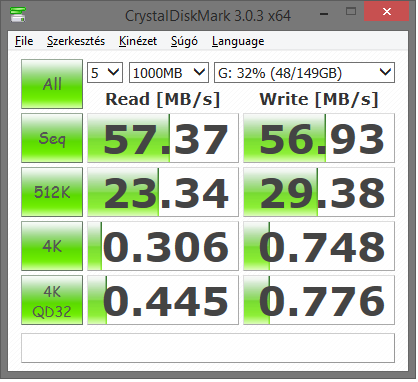Image resolution: width=418 pixels, height=382 pixels.
Task: Expand the test run count dropdown showing 5
Action: (x=105, y=72)
